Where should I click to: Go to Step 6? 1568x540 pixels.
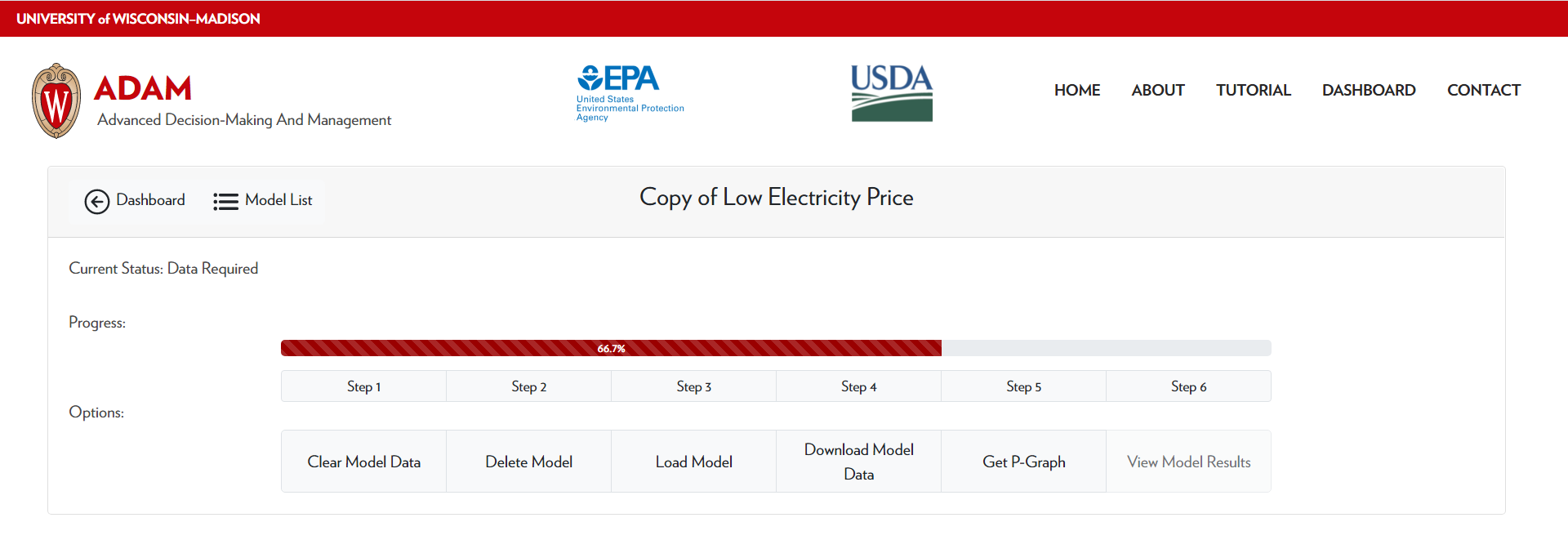(1188, 386)
